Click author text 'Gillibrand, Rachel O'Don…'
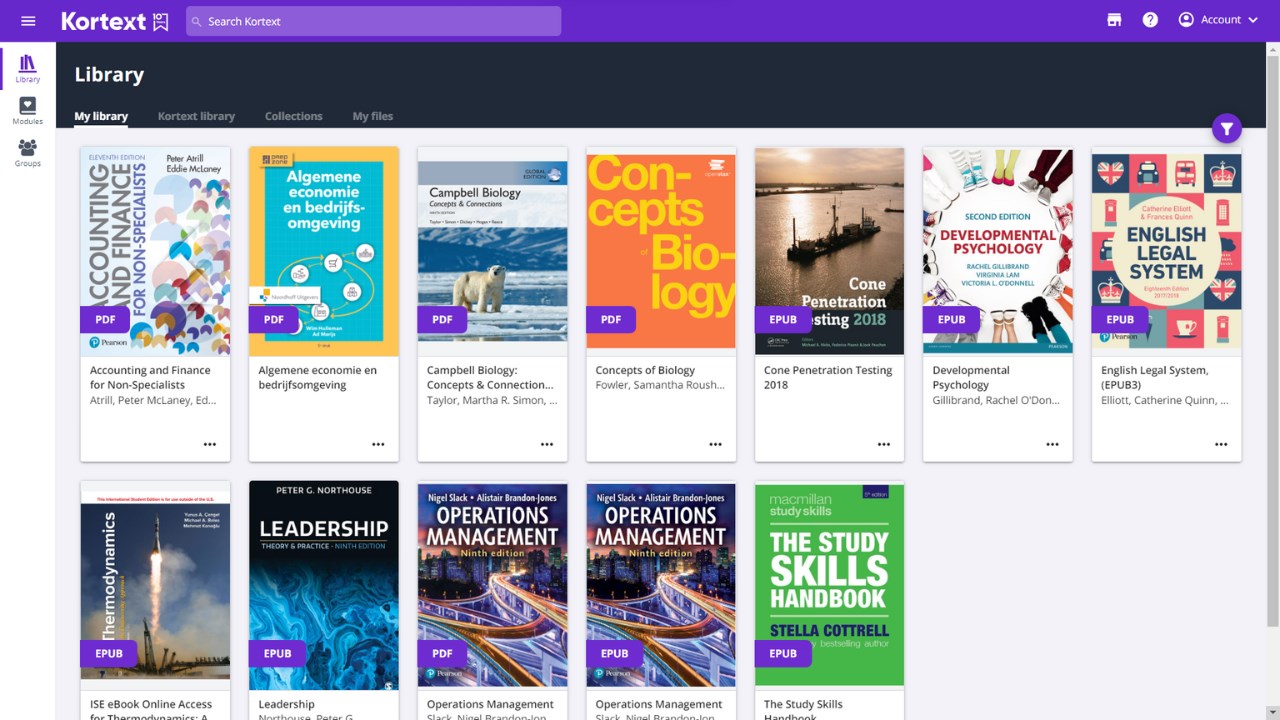Viewport: 1280px width, 720px height. tap(996, 400)
